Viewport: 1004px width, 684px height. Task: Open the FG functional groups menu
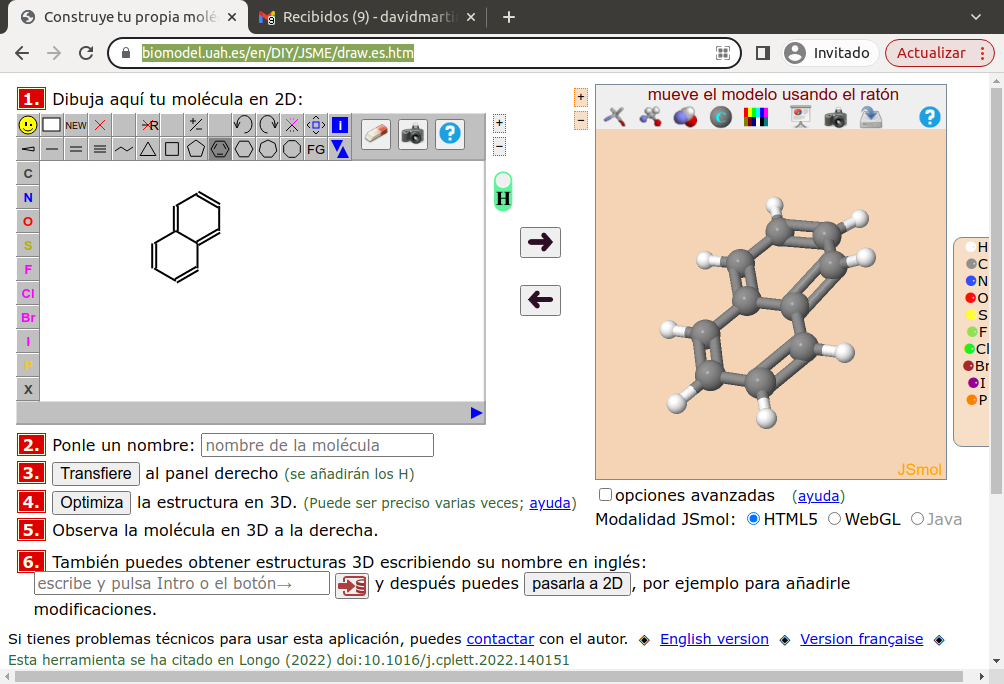pos(316,149)
